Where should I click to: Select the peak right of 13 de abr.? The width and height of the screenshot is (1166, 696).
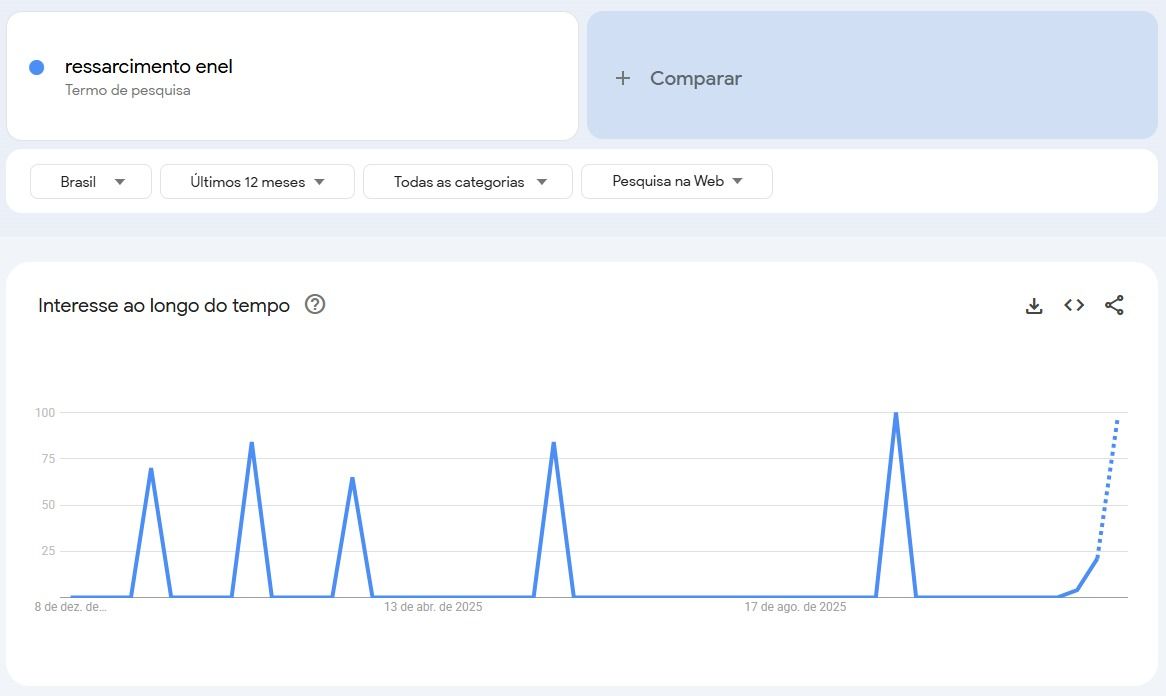pyautogui.click(x=553, y=443)
